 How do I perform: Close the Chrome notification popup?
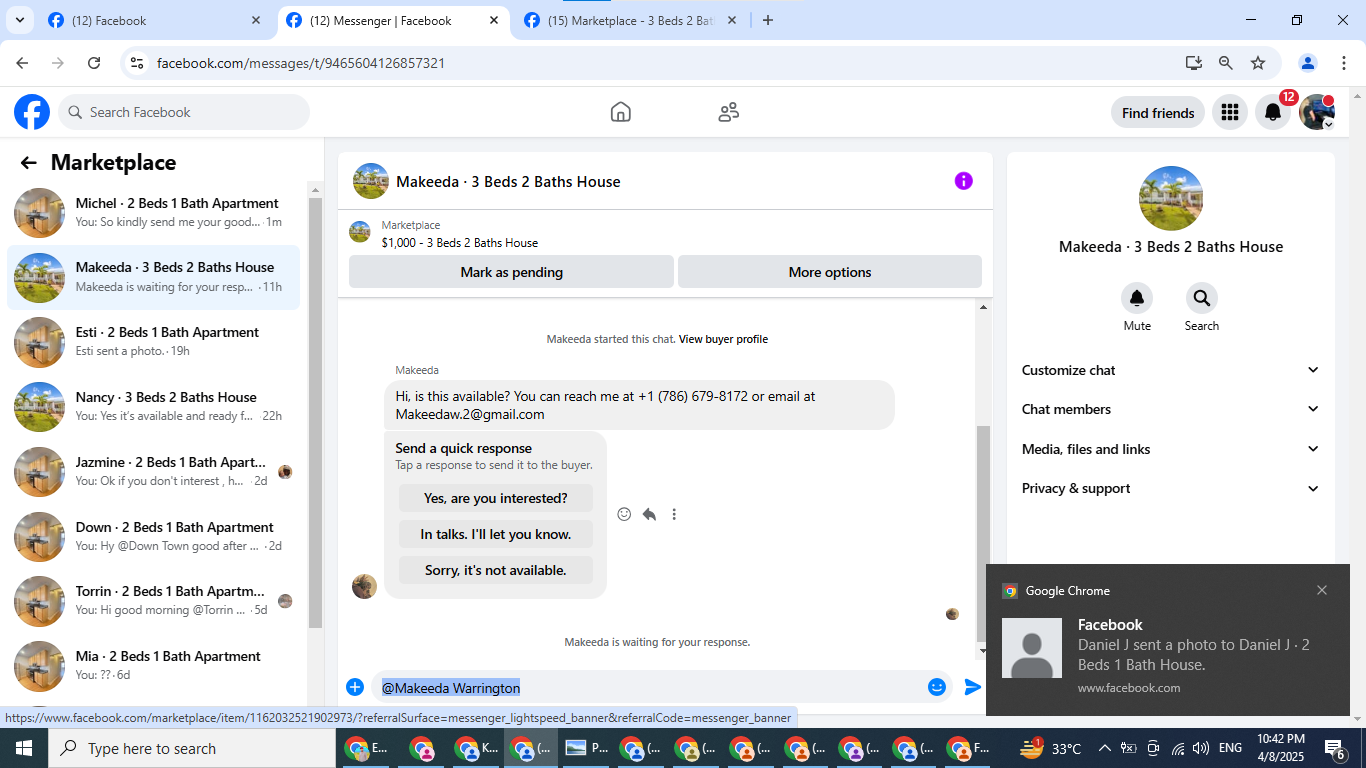coord(1322,590)
